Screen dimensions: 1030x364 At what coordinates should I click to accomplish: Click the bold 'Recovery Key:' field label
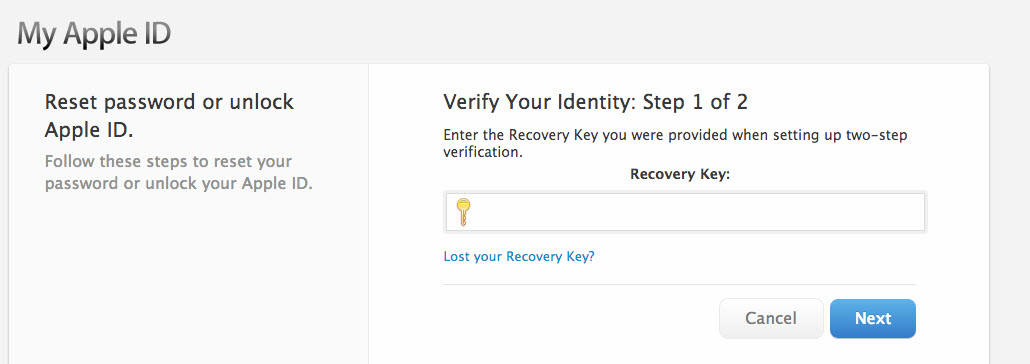click(x=680, y=174)
